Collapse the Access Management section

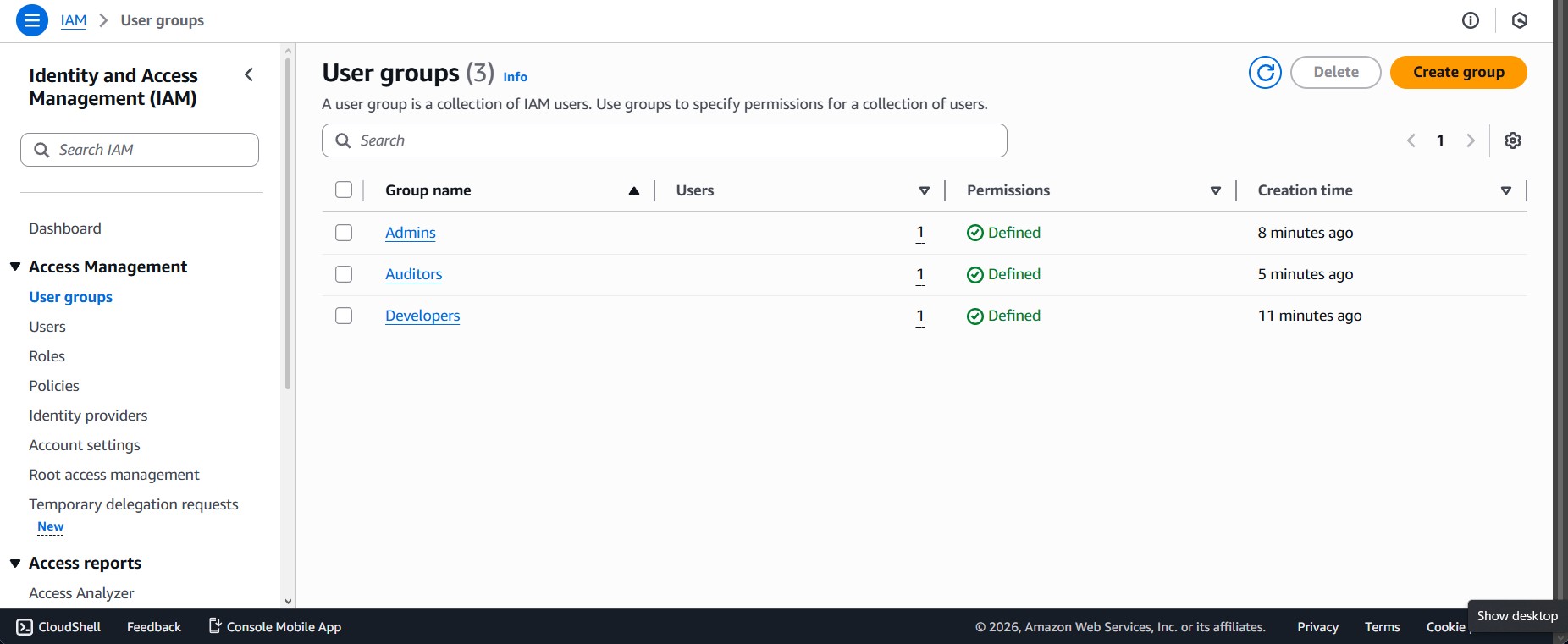click(15, 267)
